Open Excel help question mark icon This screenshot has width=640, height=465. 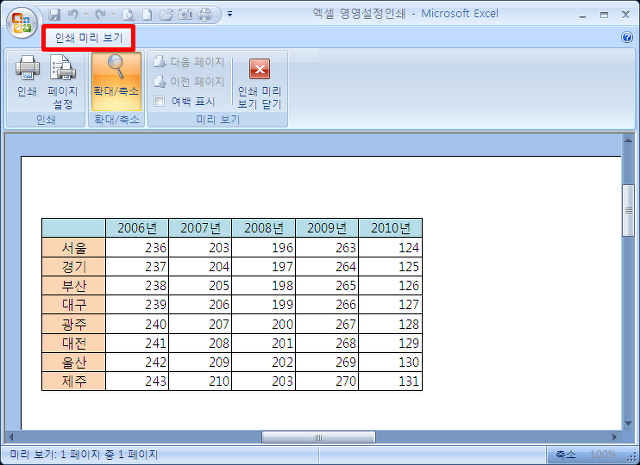(627, 37)
